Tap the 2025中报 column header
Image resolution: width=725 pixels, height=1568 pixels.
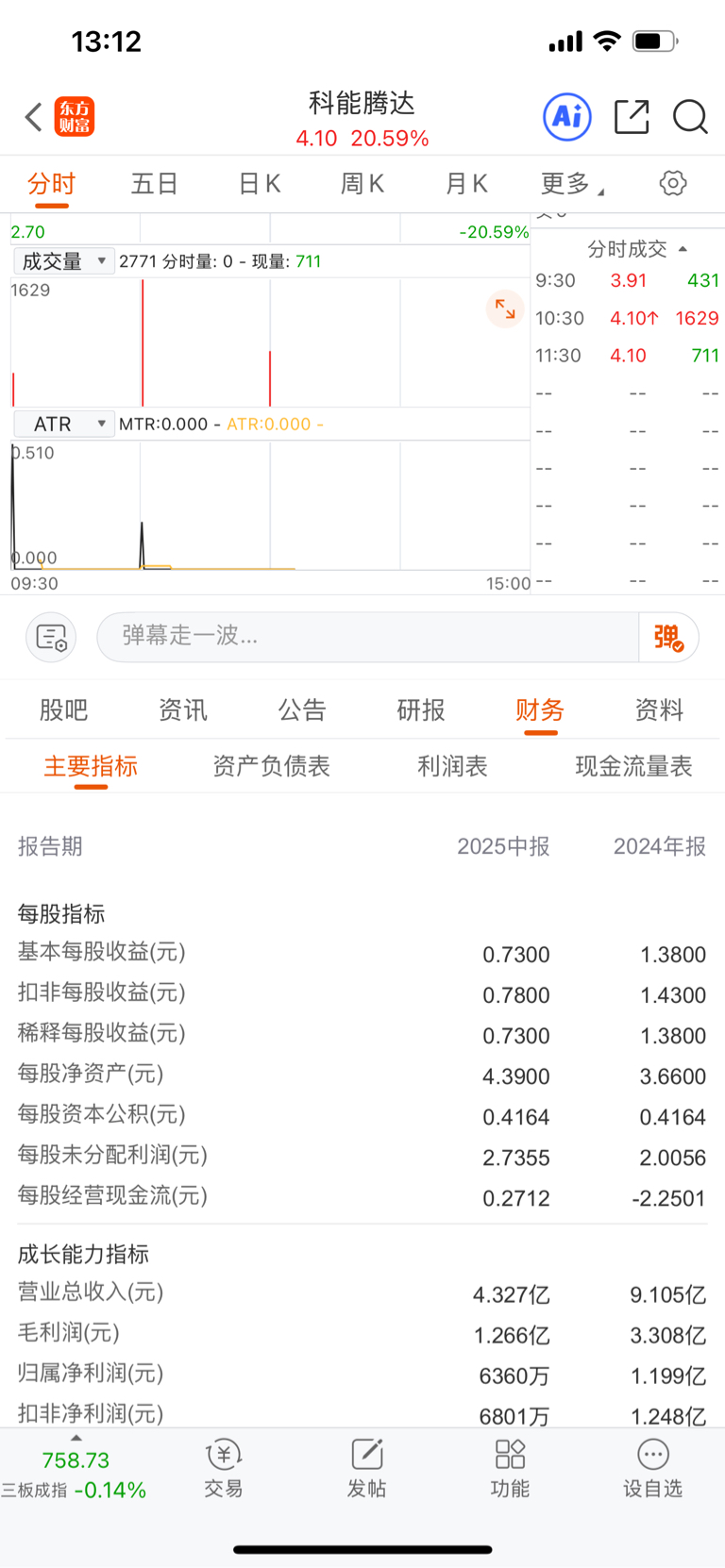click(x=503, y=846)
